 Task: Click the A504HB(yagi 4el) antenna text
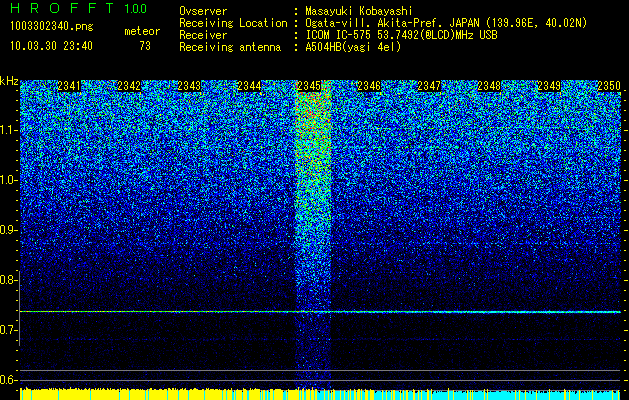[x=353, y=47]
